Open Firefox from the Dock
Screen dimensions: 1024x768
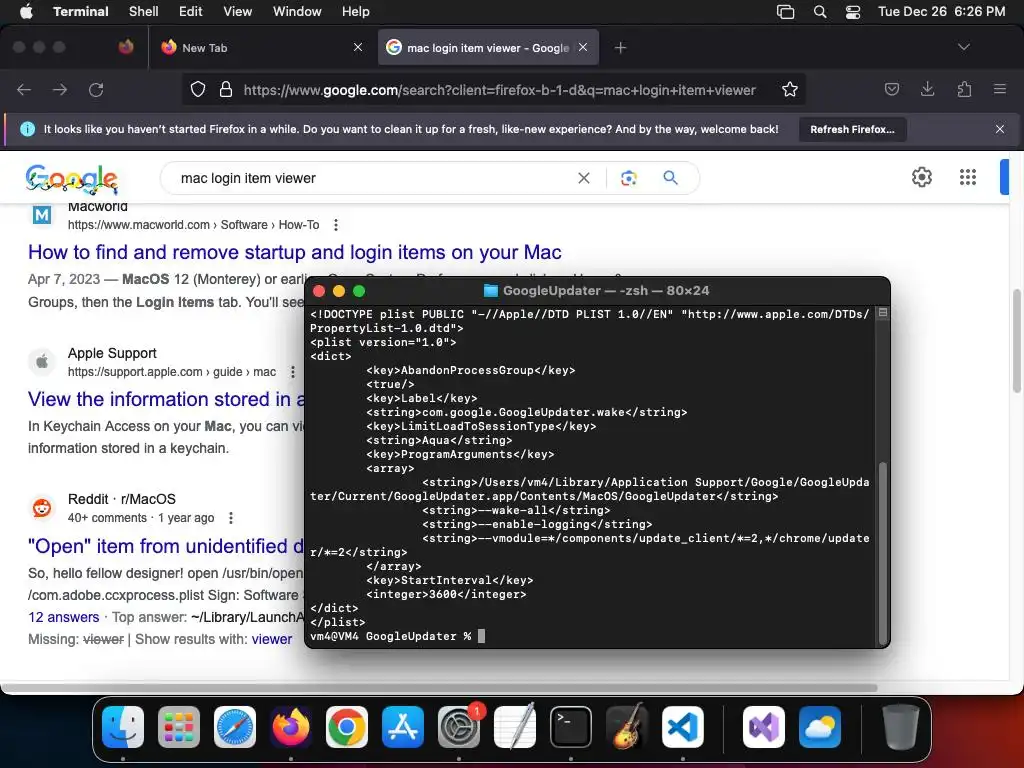291,727
